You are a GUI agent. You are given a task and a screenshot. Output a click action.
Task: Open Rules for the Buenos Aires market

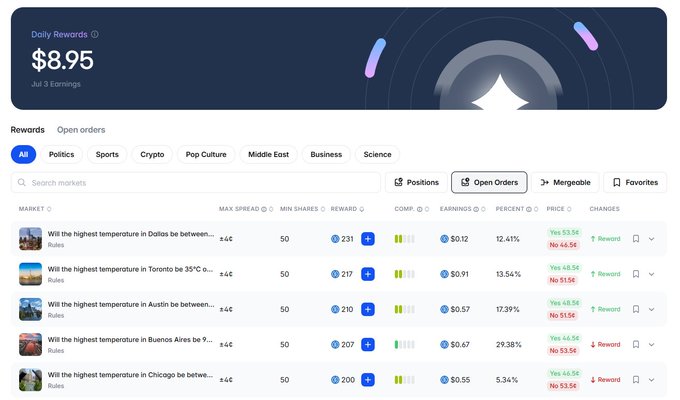(56, 351)
